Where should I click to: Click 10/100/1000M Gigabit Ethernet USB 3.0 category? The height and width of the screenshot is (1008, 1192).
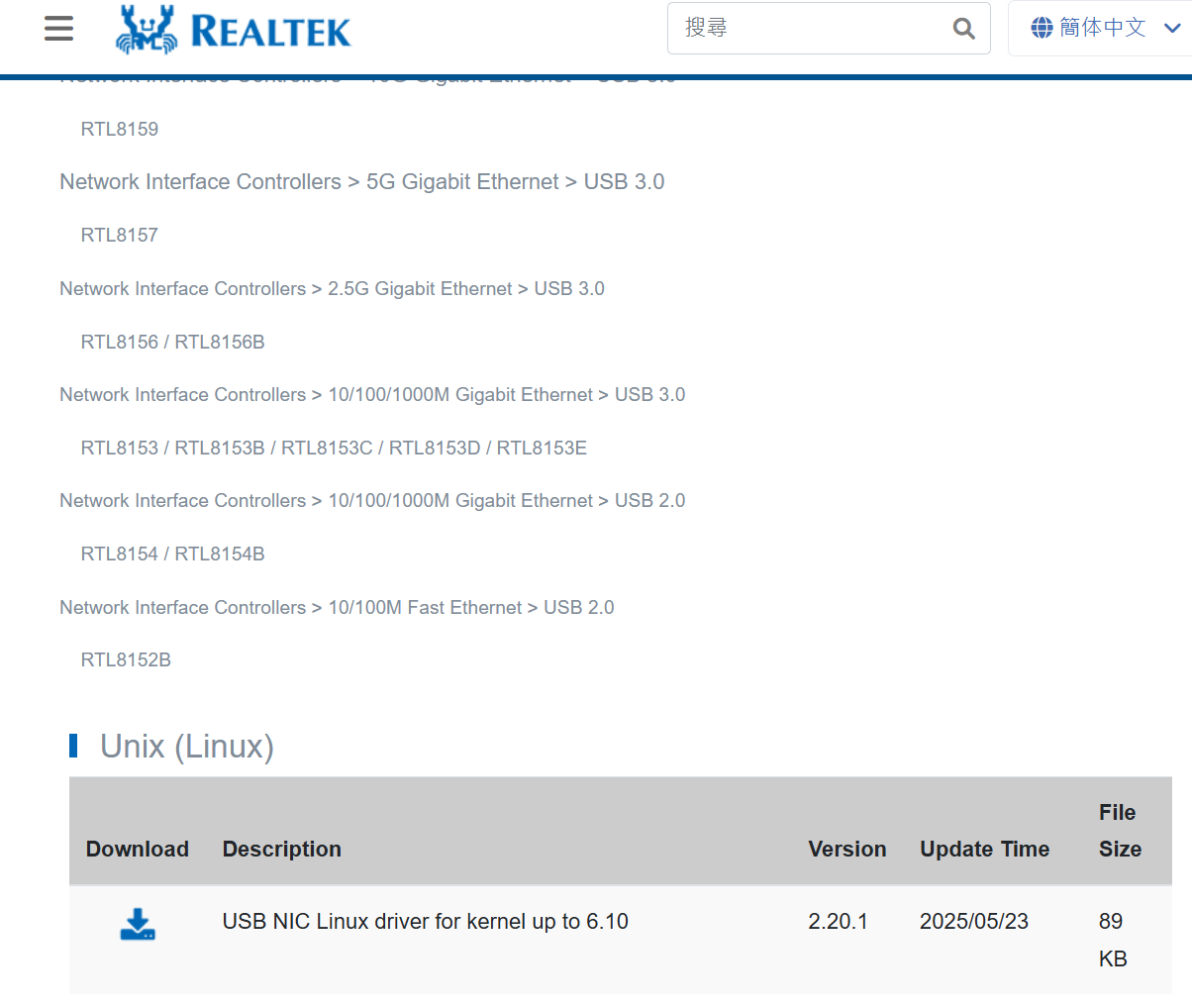coord(372,394)
